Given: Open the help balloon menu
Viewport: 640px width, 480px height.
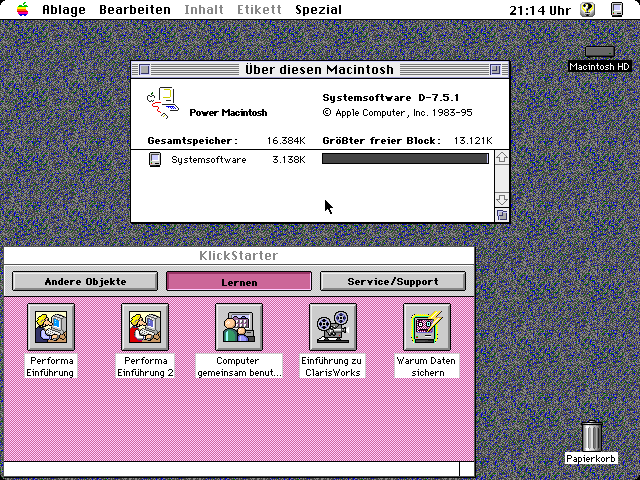Looking at the screenshot, I should [588, 10].
